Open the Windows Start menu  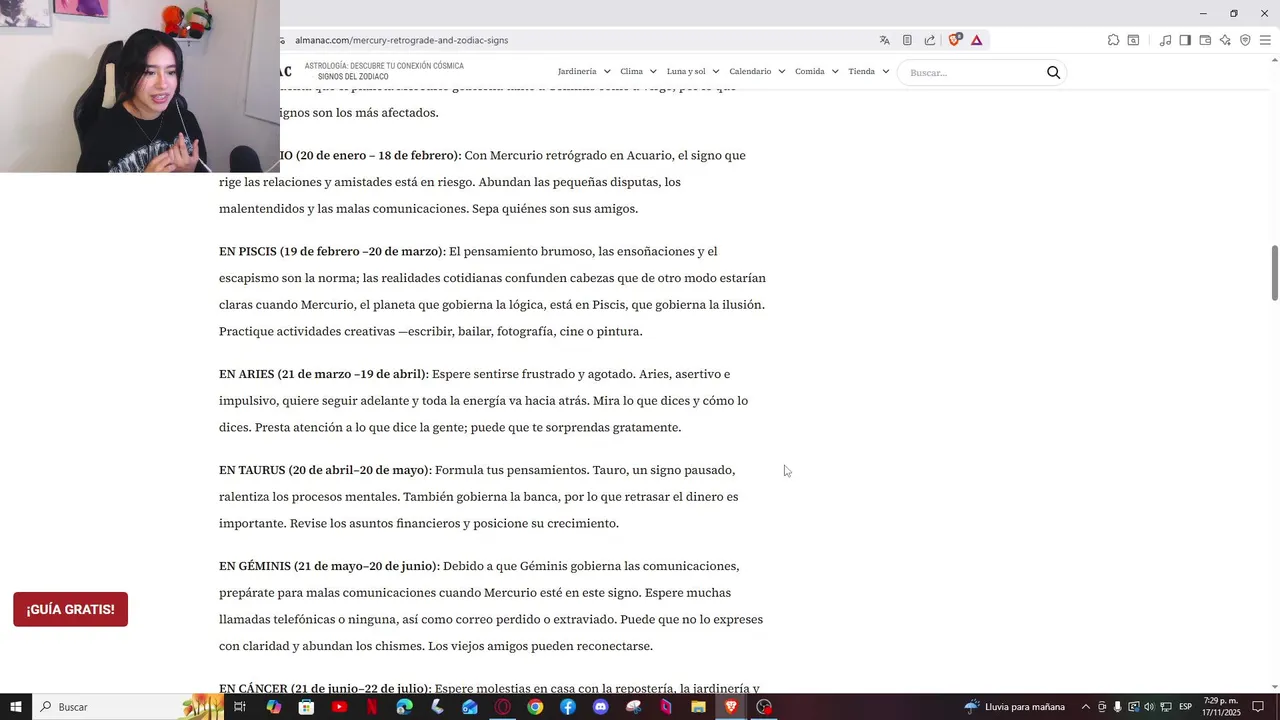pos(16,707)
